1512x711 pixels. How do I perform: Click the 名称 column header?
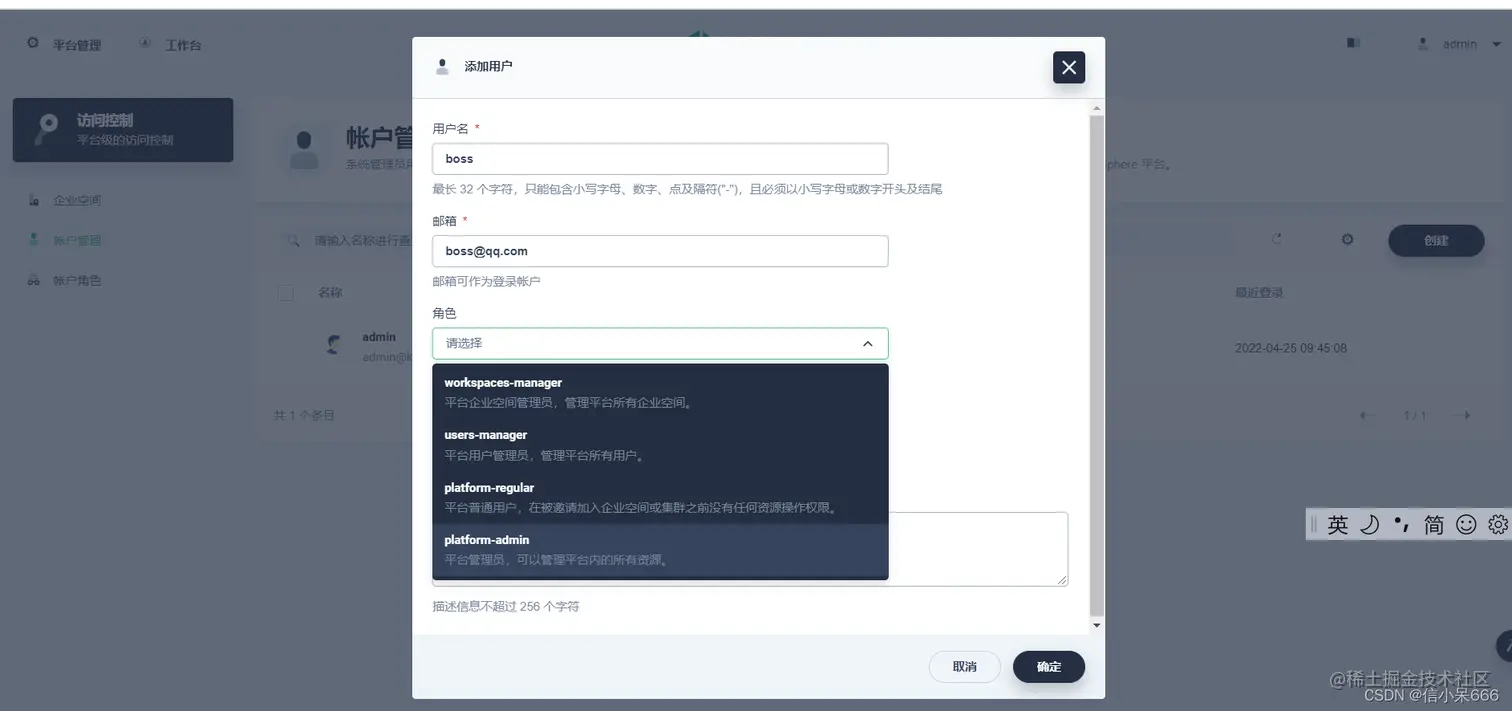pos(330,293)
